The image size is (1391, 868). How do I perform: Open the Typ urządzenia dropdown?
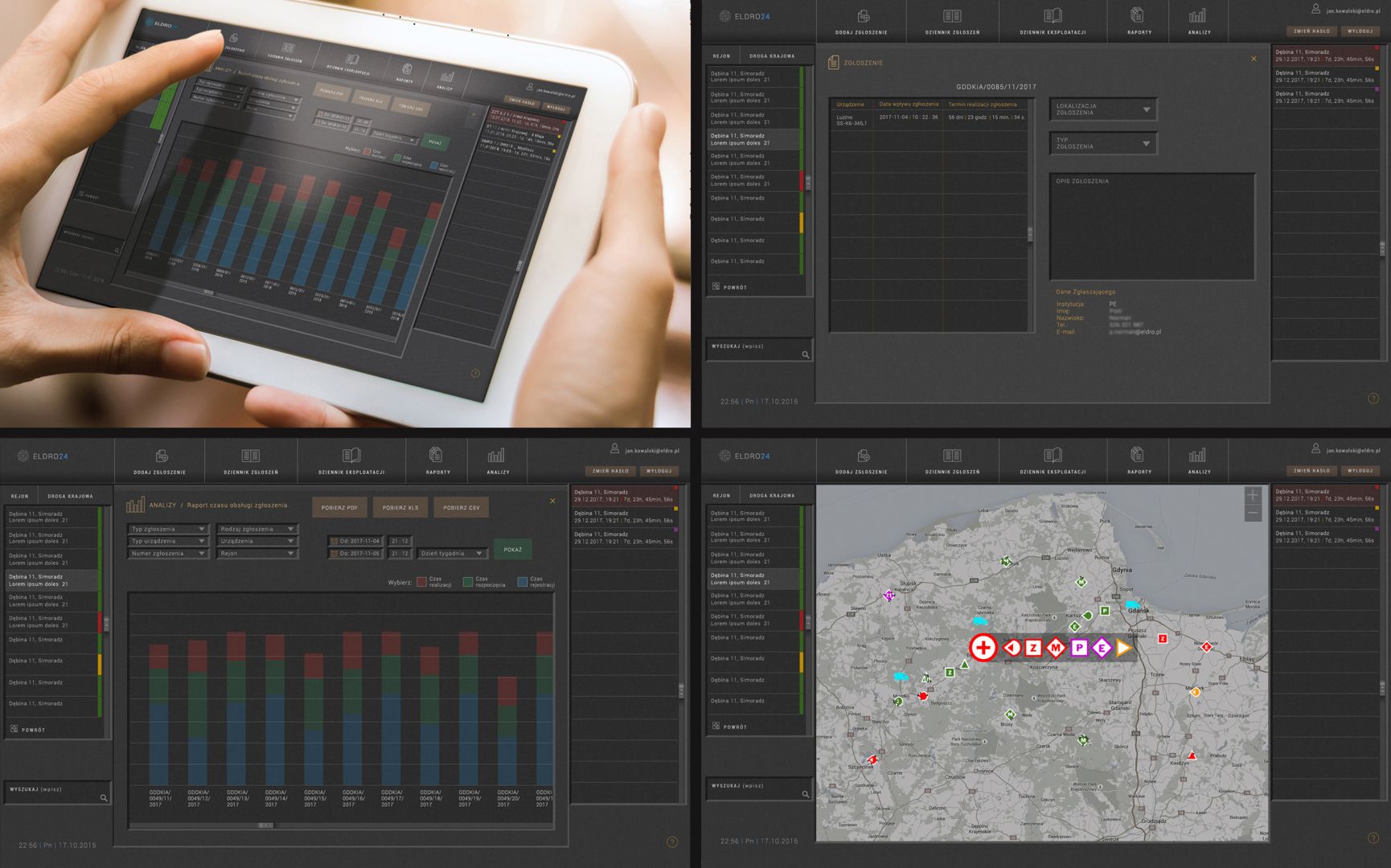(x=168, y=542)
